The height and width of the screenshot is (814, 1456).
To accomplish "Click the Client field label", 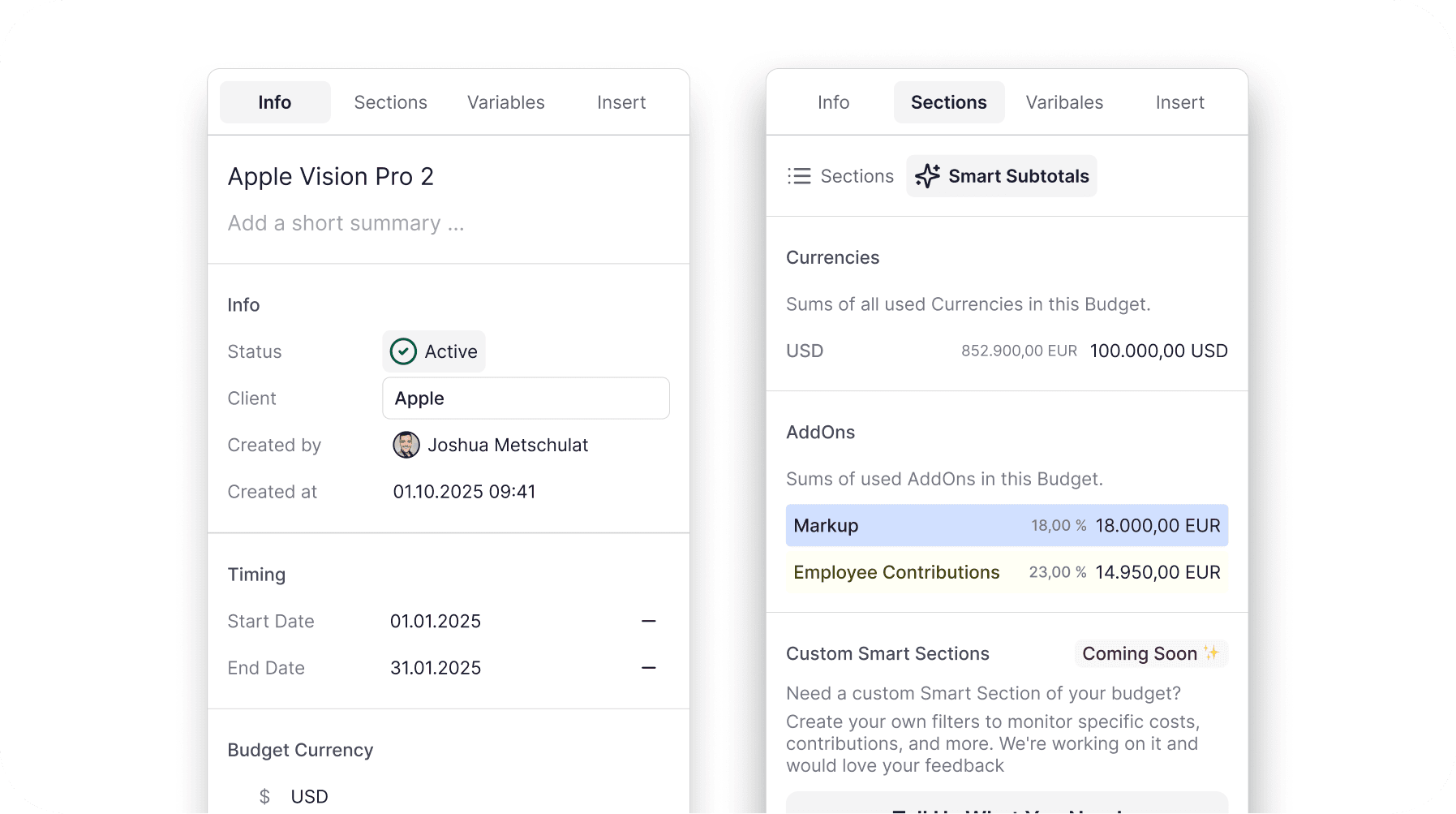I will 251,398.
